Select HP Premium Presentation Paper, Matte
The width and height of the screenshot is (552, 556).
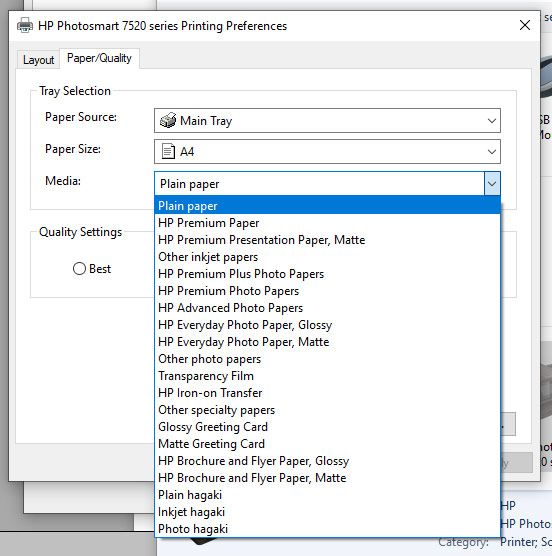pyautogui.click(x=327, y=240)
